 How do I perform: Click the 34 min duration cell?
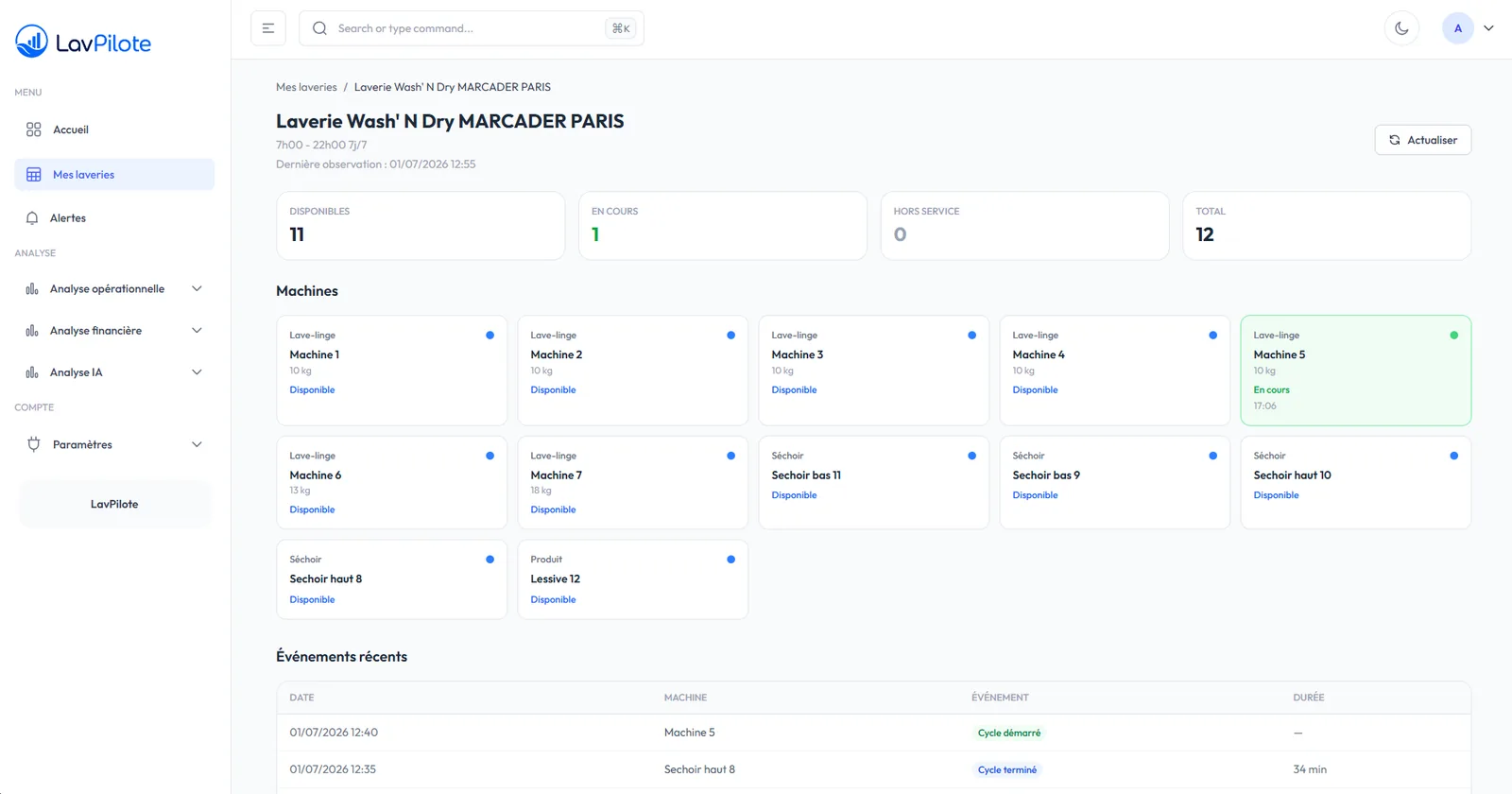(1310, 769)
